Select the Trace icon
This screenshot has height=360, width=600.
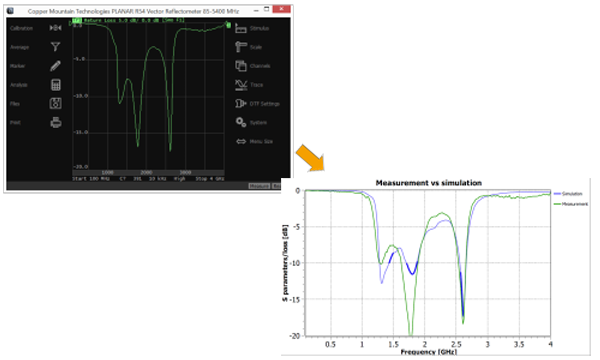tap(241, 85)
